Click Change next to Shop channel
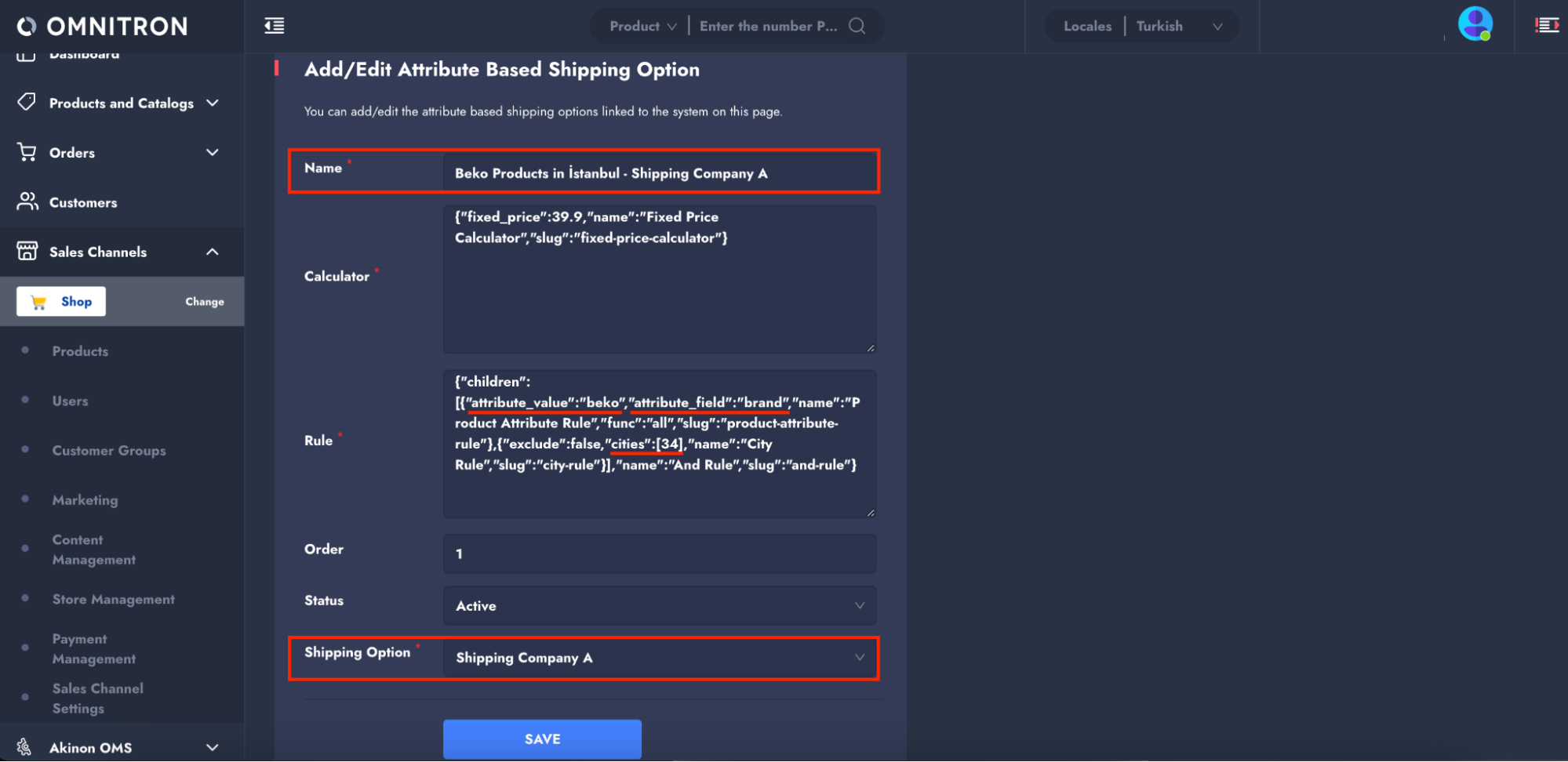 [x=204, y=302]
